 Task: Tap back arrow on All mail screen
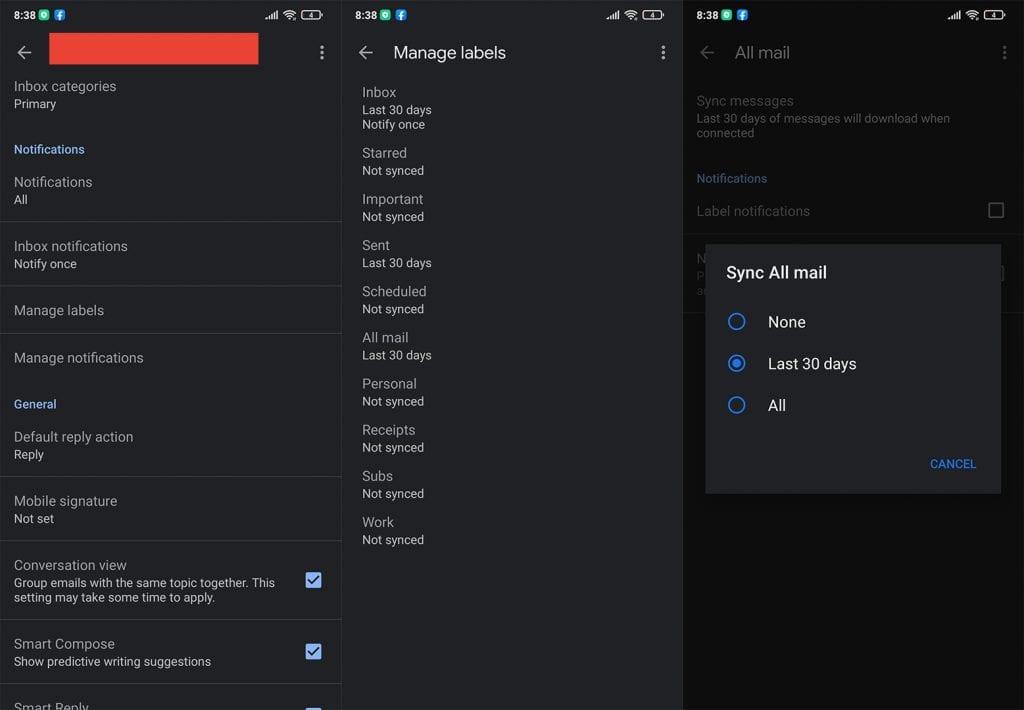click(707, 53)
